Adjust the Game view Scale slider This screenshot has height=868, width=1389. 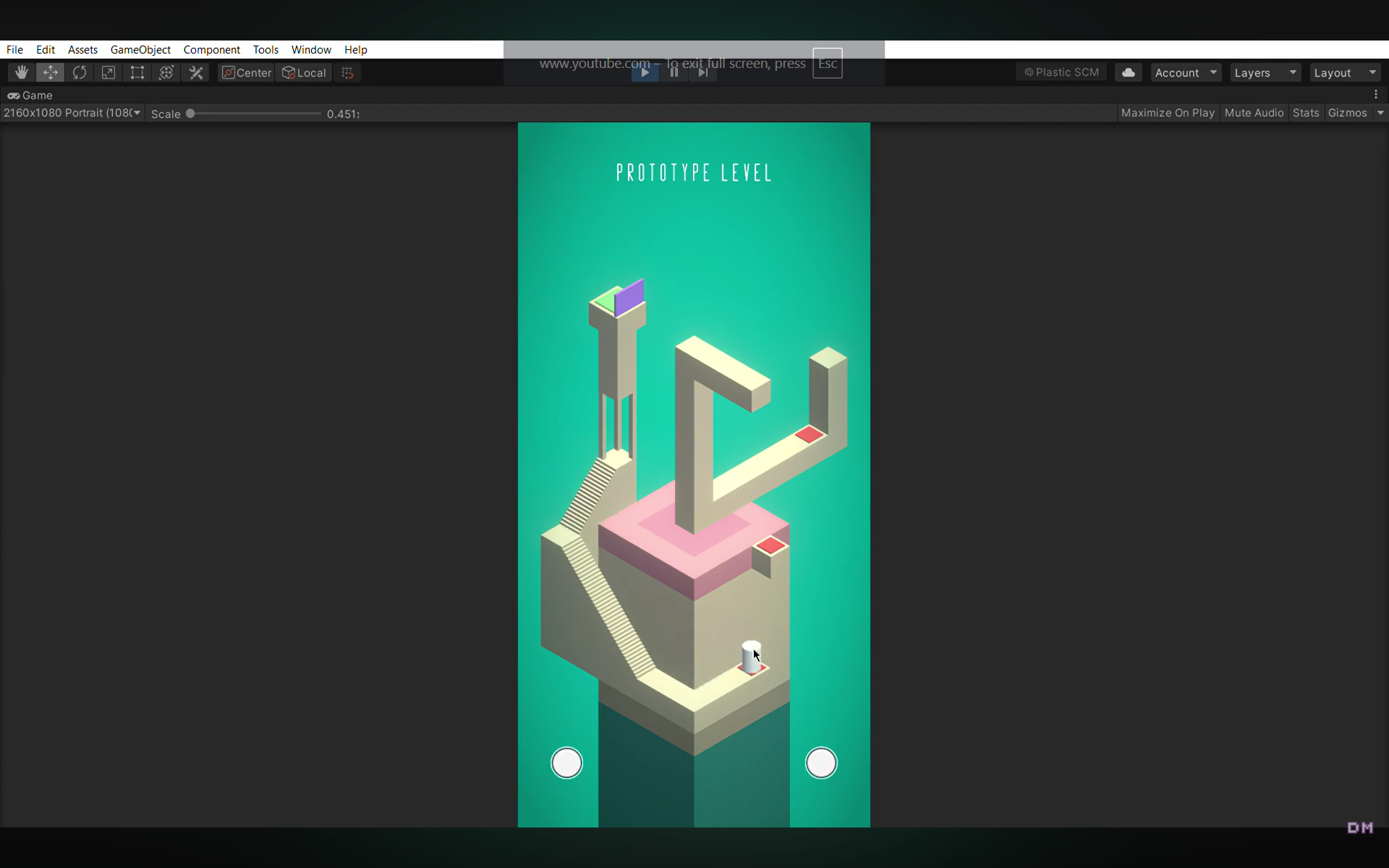191,114
